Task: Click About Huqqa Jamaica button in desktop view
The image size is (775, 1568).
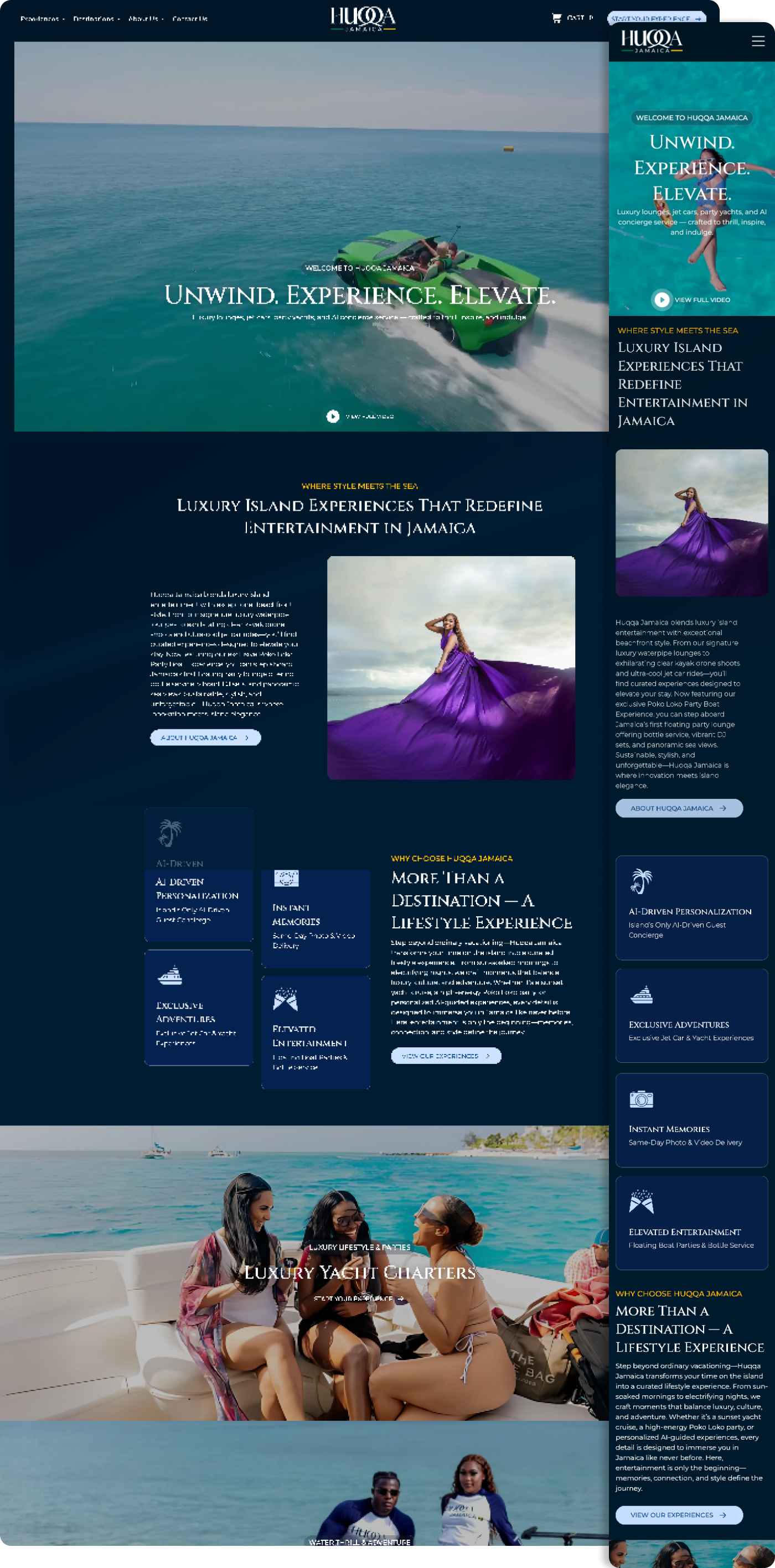Action: (205, 737)
